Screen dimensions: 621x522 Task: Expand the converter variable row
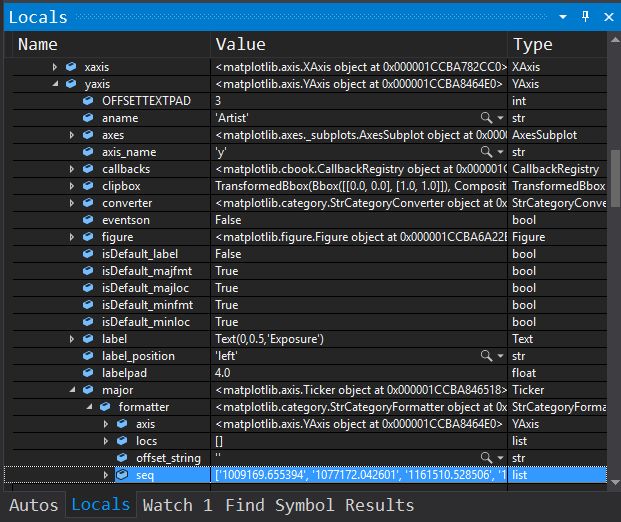click(72, 203)
